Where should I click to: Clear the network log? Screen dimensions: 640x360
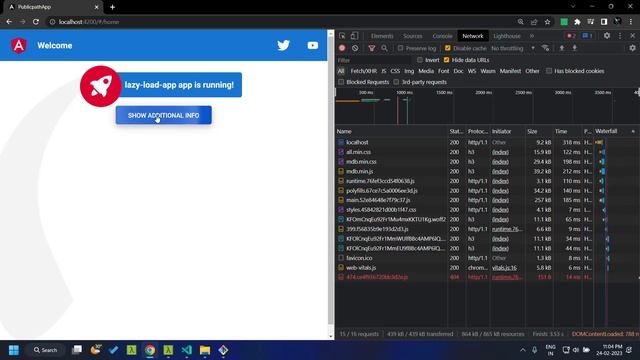click(355, 48)
